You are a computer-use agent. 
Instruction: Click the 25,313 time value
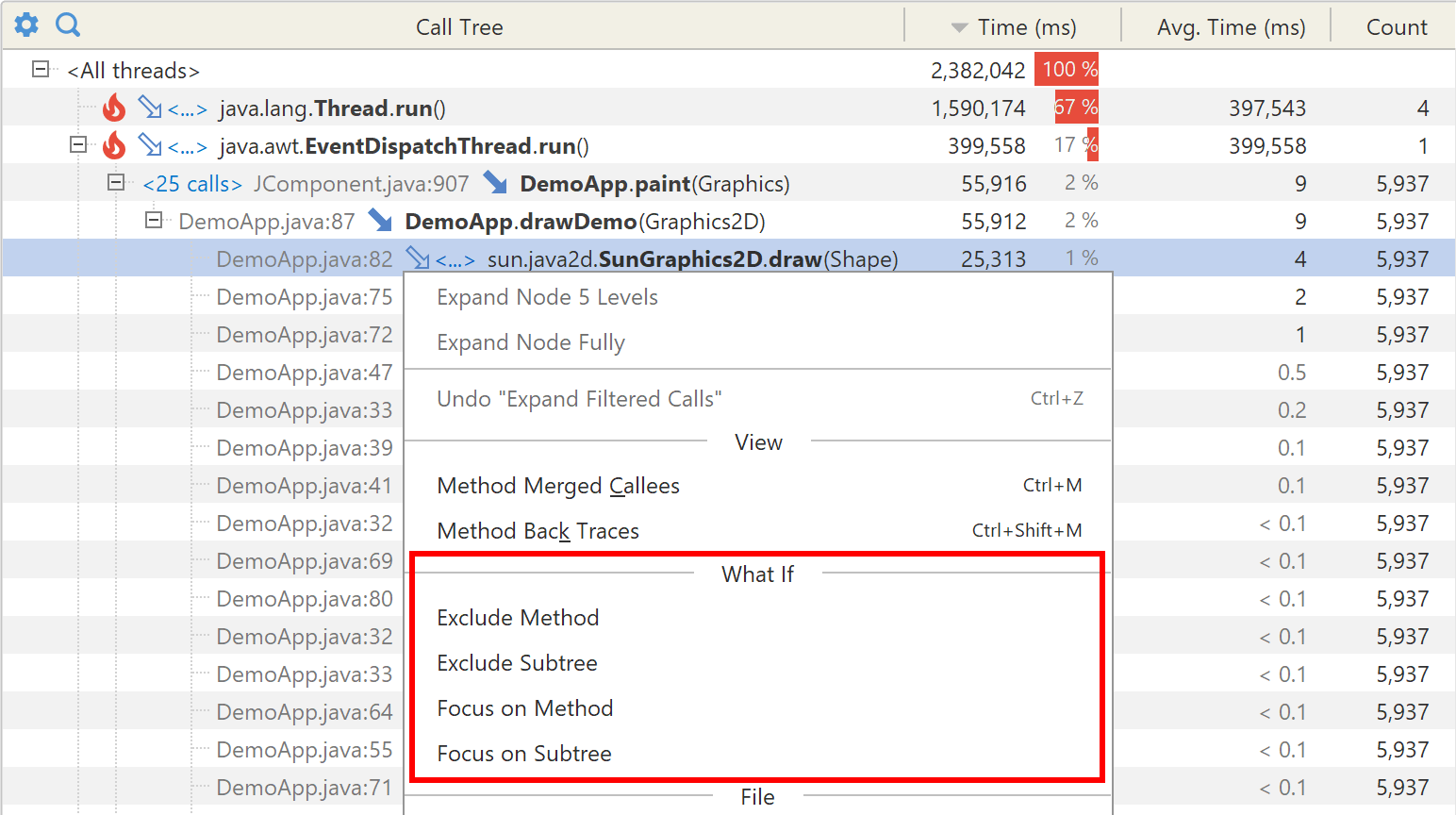tap(993, 259)
